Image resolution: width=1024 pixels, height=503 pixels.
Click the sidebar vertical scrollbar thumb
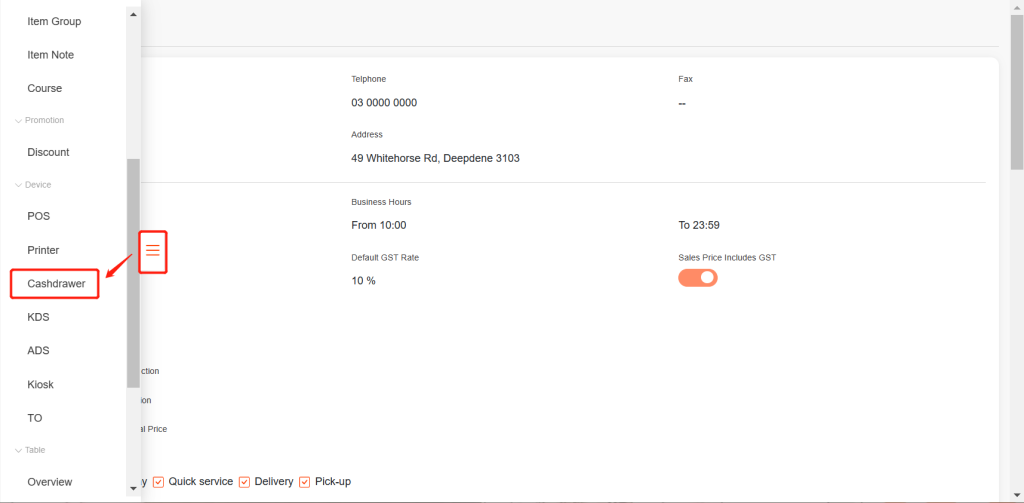pos(134,270)
